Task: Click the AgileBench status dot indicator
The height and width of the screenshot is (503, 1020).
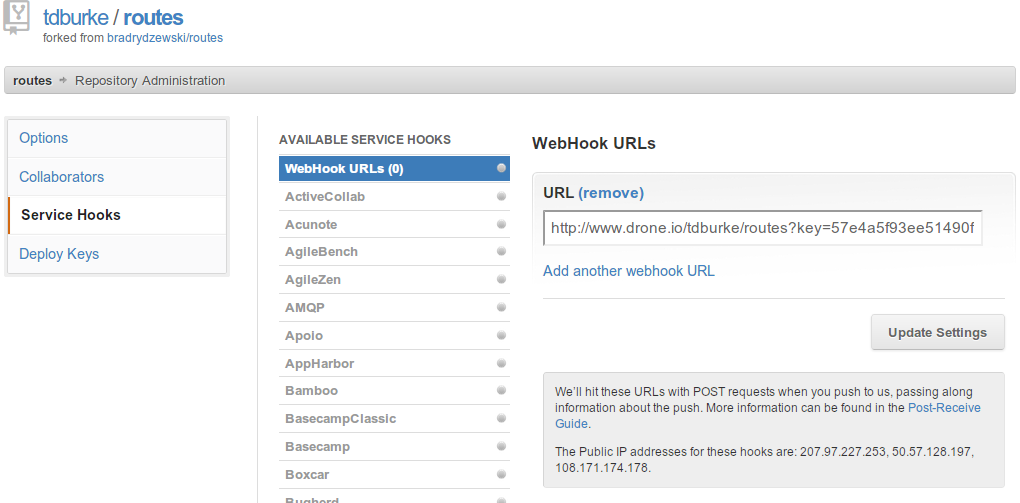Action: pyautogui.click(x=501, y=252)
